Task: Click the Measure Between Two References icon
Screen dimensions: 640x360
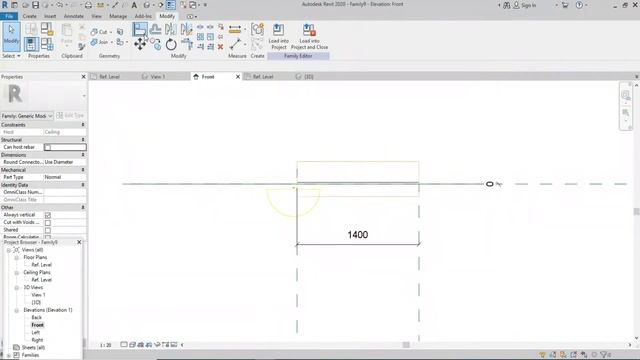Action: 235,44
